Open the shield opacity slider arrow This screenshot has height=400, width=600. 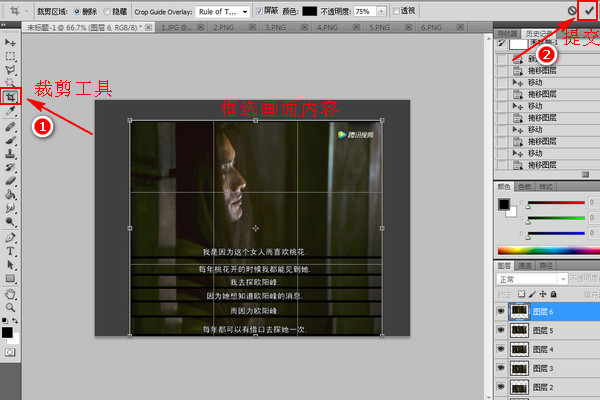[x=381, y=11]
